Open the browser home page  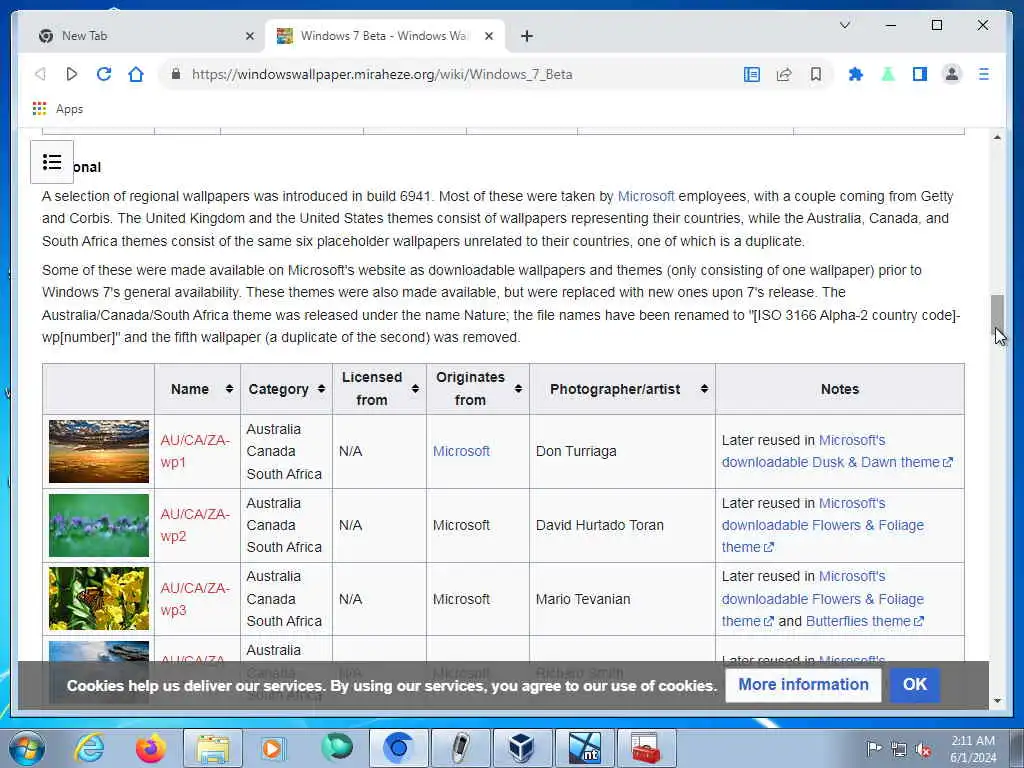click(136, 74)
